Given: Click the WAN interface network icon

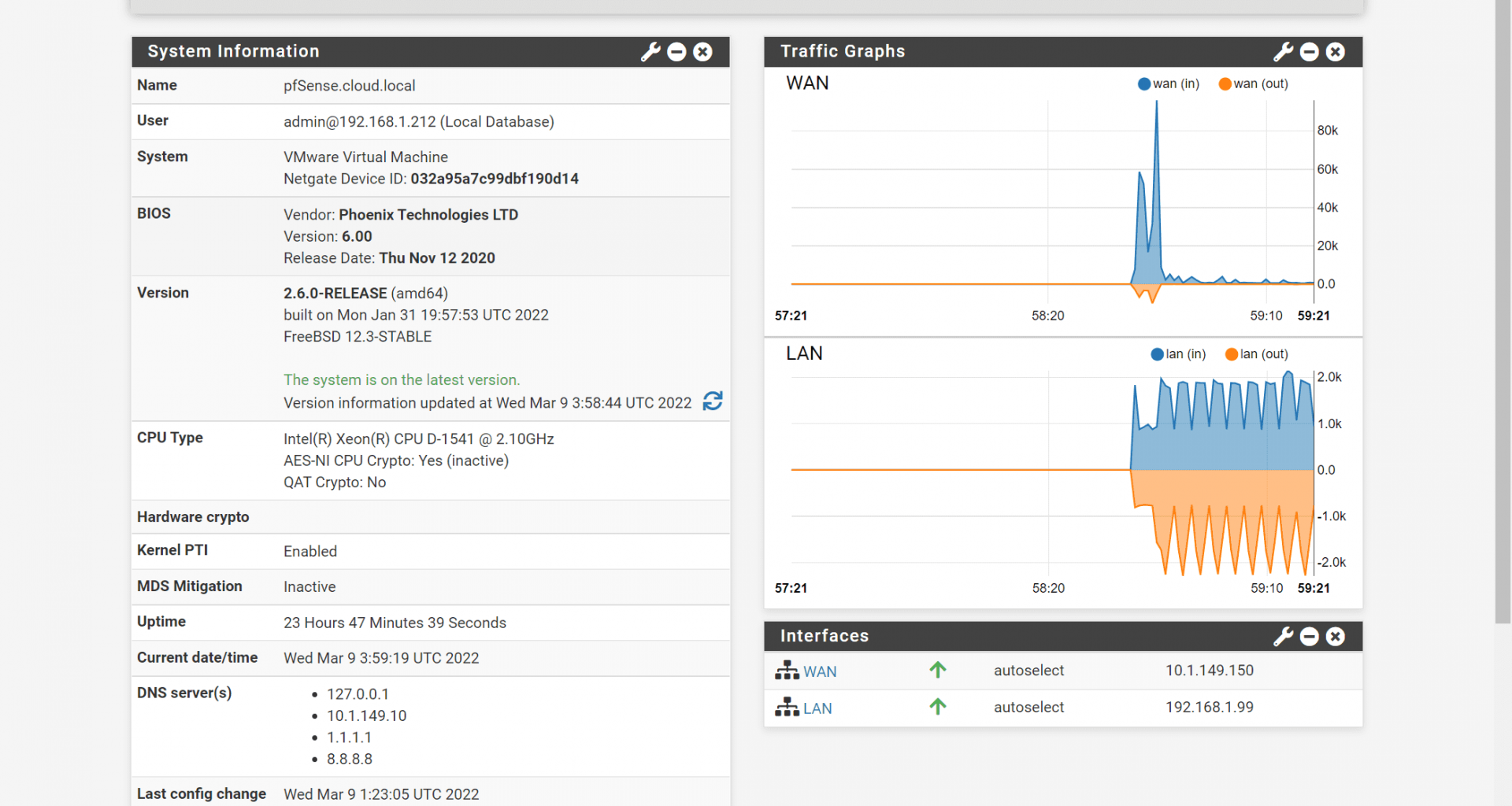Looking at the screenshot, I should tap(787, 671).
